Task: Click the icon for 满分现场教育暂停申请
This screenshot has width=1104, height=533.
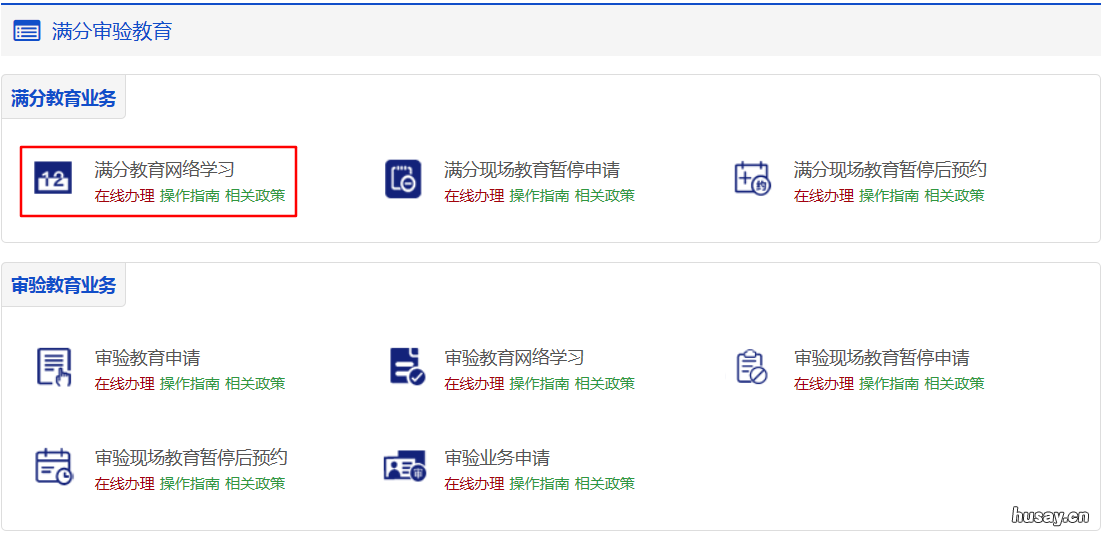Action: [x=403, y=179]
